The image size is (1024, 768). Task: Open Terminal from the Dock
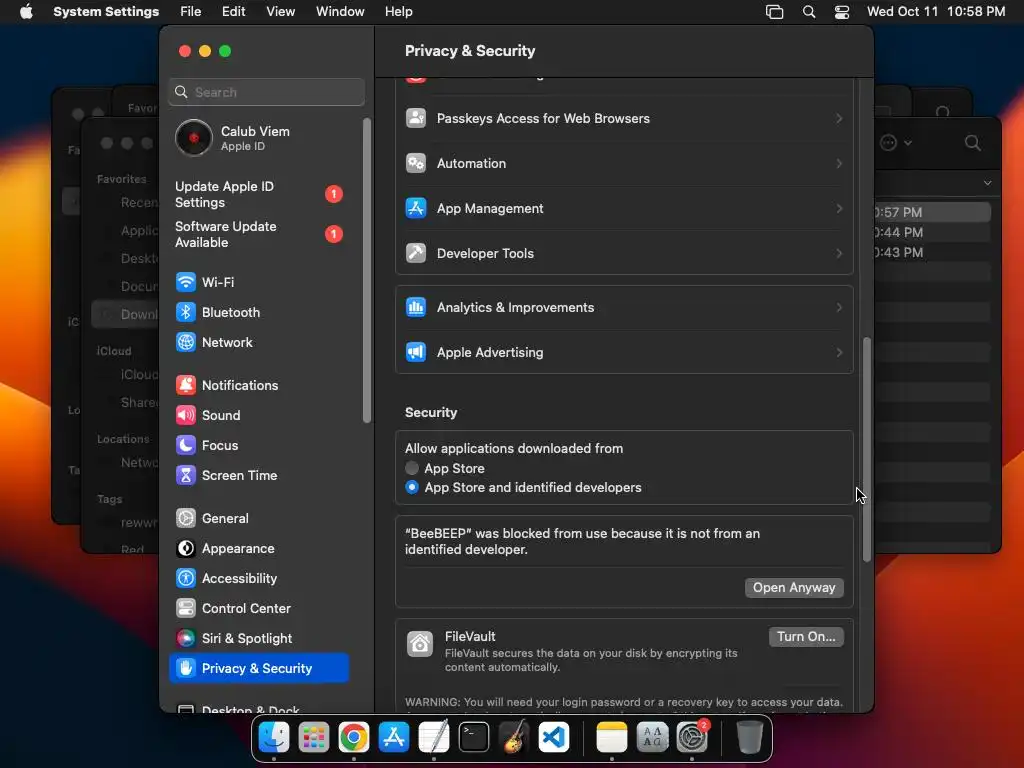[473, 737]
